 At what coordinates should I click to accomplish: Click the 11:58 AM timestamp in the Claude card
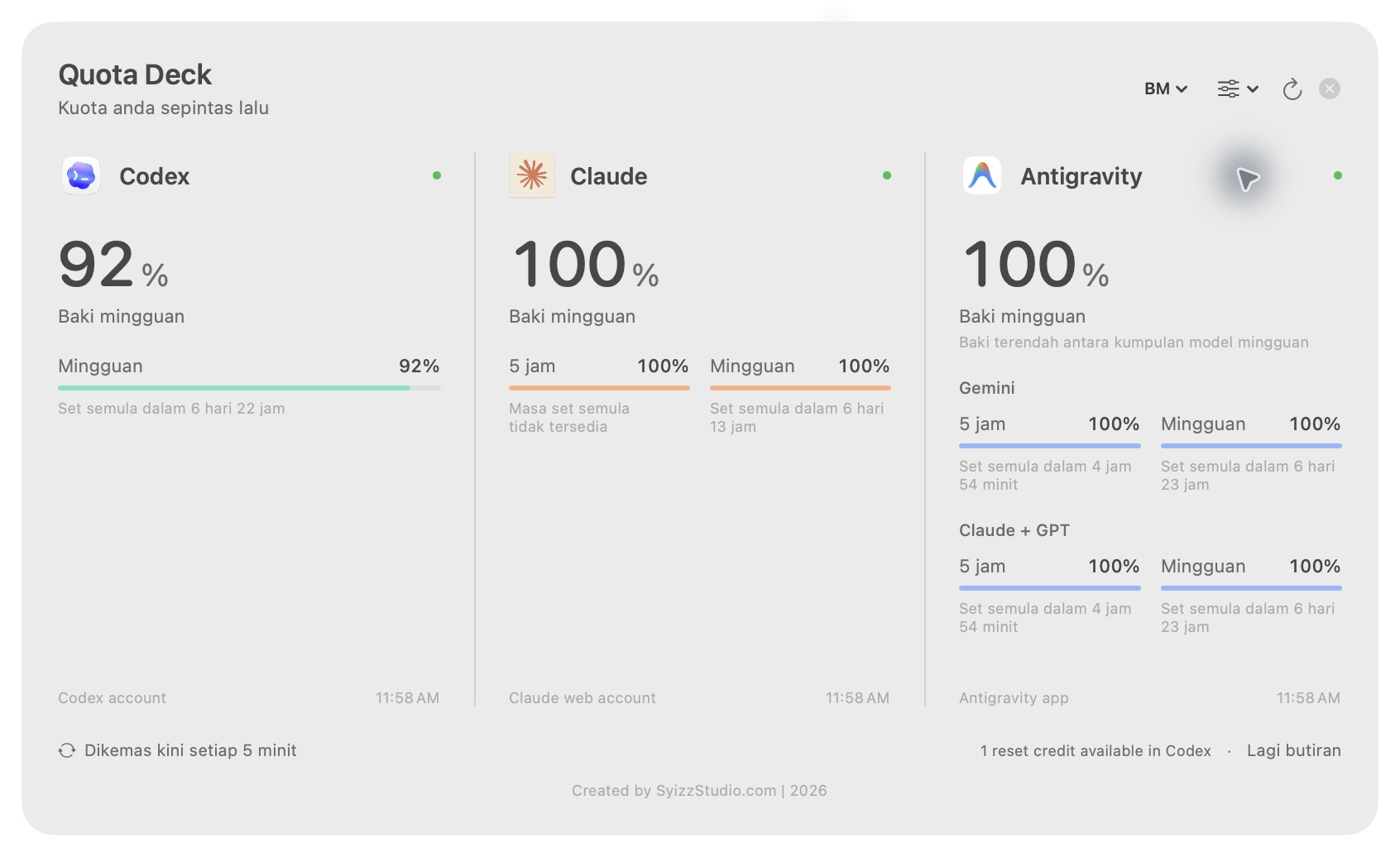857,697
